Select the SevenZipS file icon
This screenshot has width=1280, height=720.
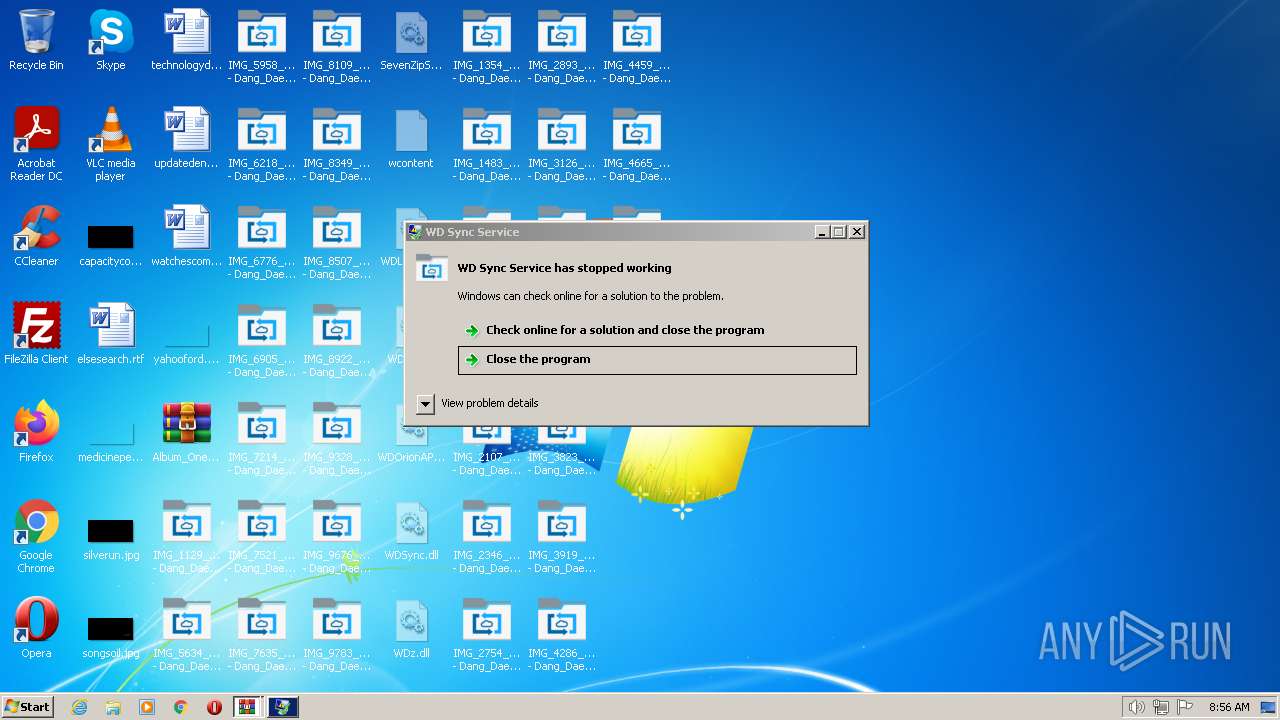411,42
